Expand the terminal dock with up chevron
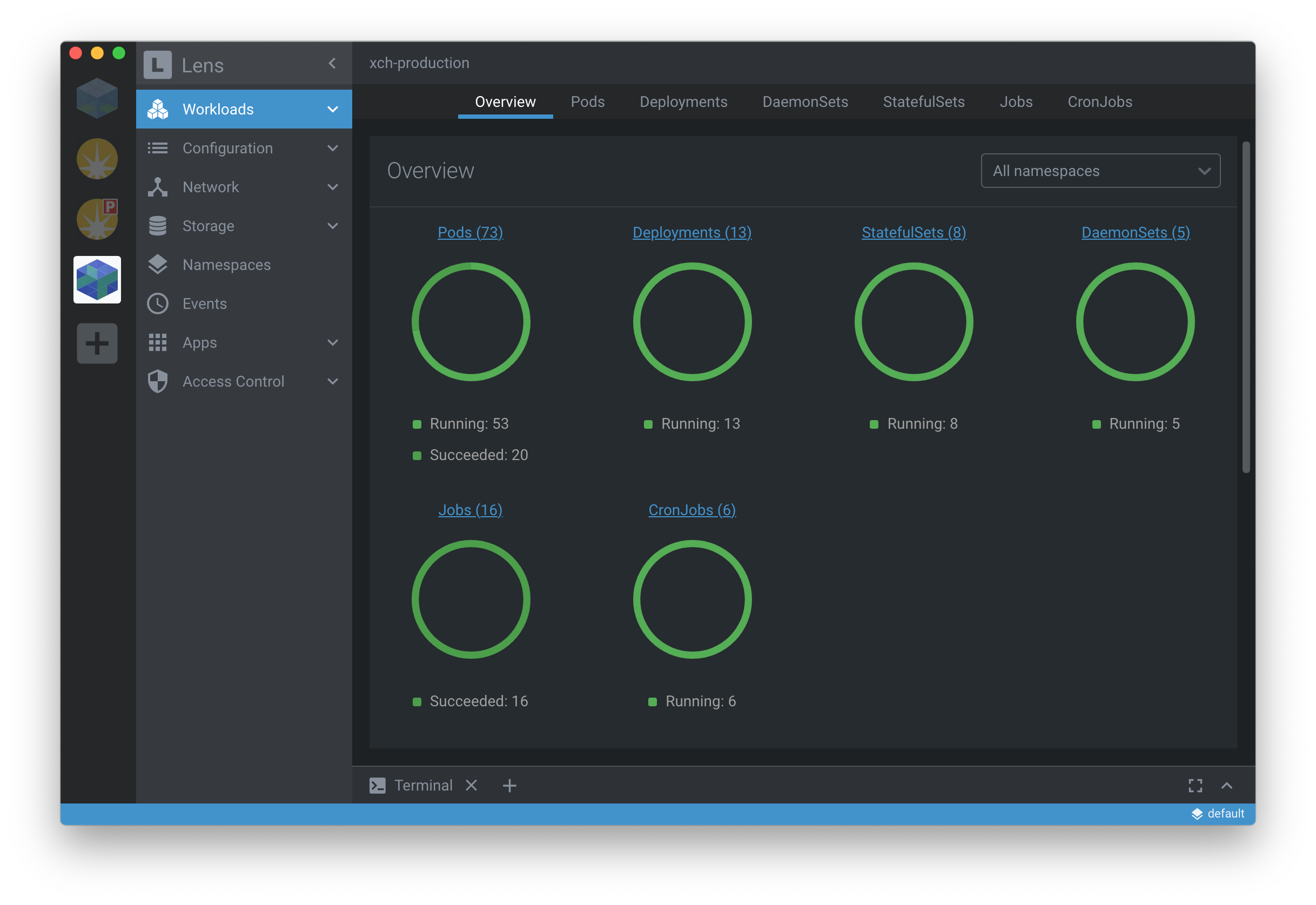This screenshot has width=1316, height=905. click(x=1226, y=785)
